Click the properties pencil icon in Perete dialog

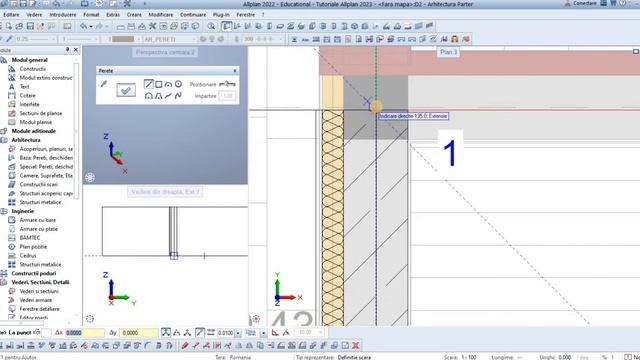(x=104, y=84)
